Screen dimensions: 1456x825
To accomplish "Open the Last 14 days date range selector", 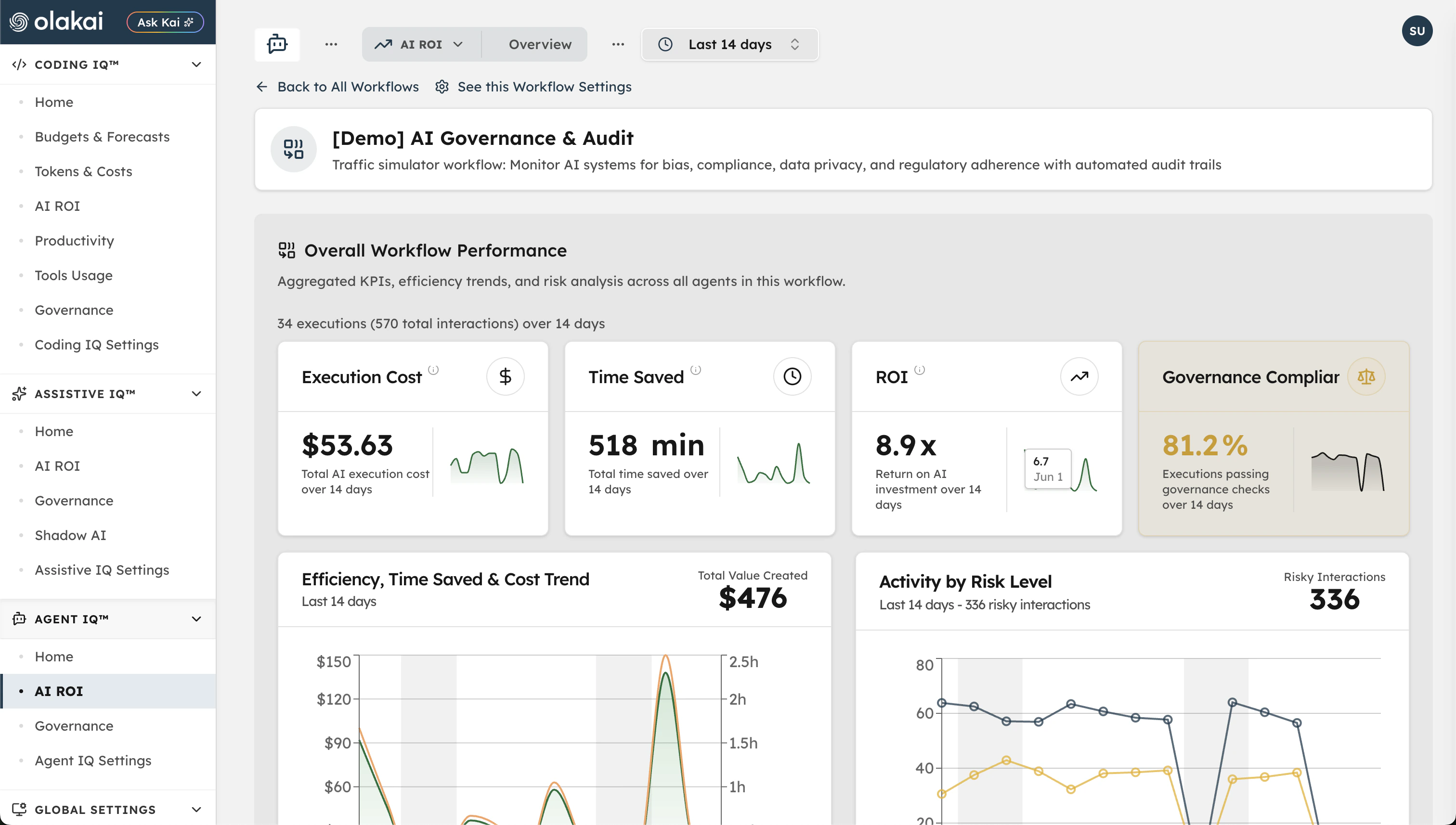I will click(x=730, y=44).
